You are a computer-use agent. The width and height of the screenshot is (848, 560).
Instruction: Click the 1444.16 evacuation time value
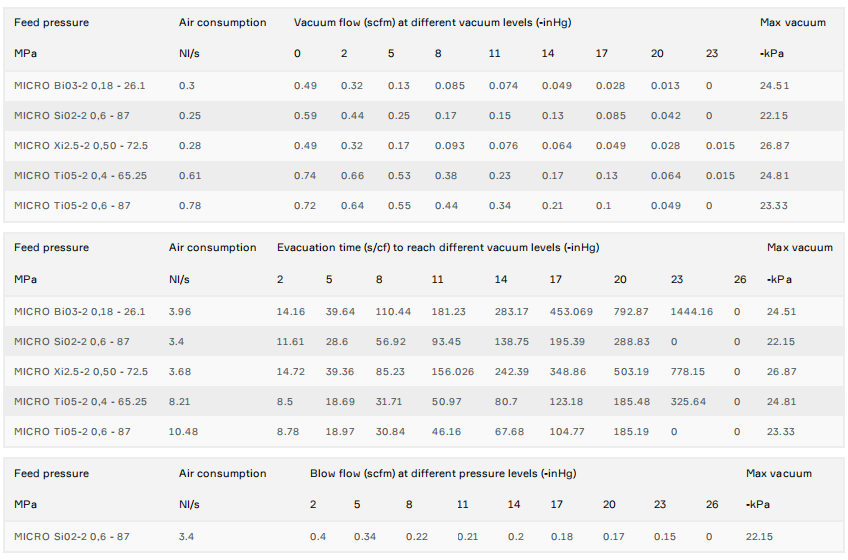693,312
